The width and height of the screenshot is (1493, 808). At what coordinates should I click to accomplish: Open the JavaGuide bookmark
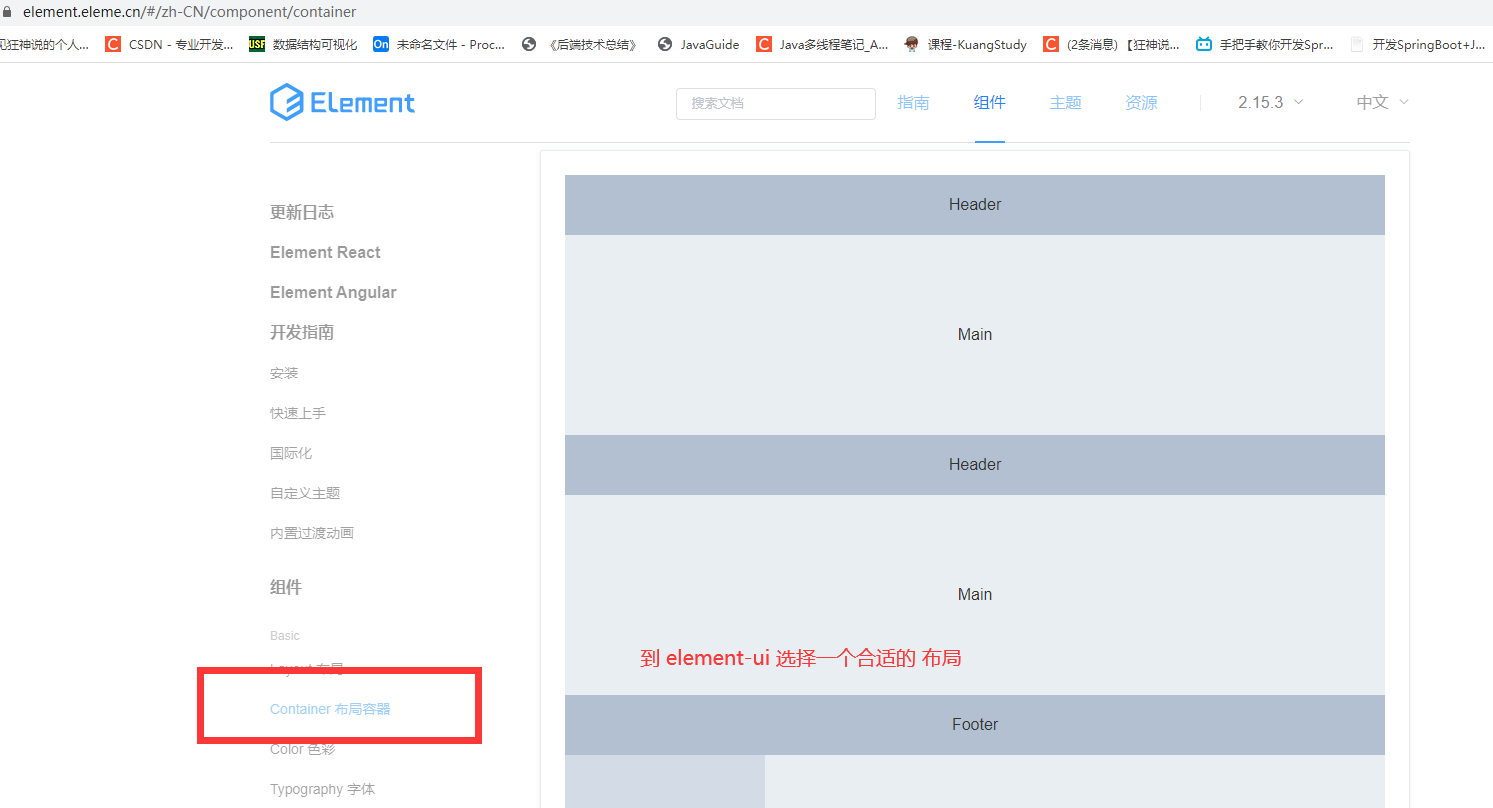[x=698, y=44]
